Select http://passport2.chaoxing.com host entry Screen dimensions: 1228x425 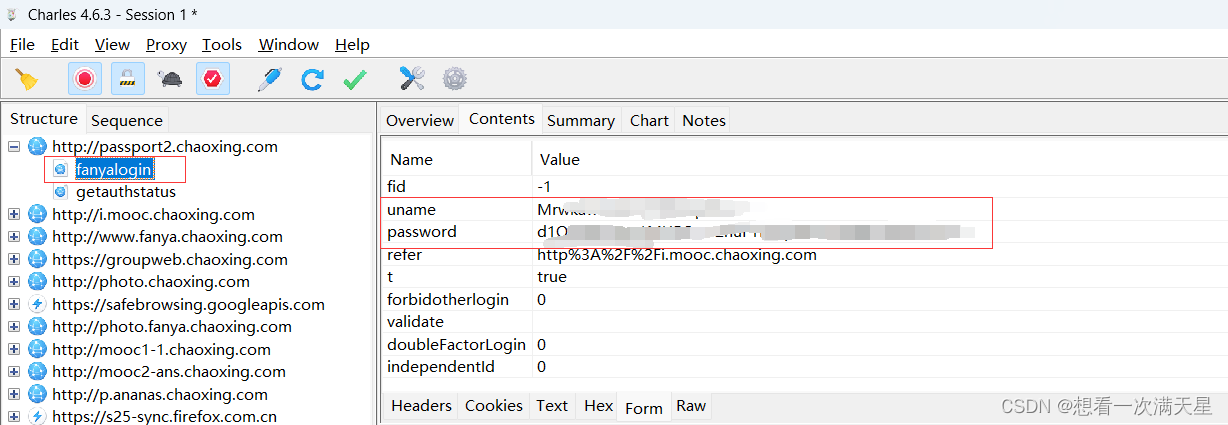[x=165, y=147]
